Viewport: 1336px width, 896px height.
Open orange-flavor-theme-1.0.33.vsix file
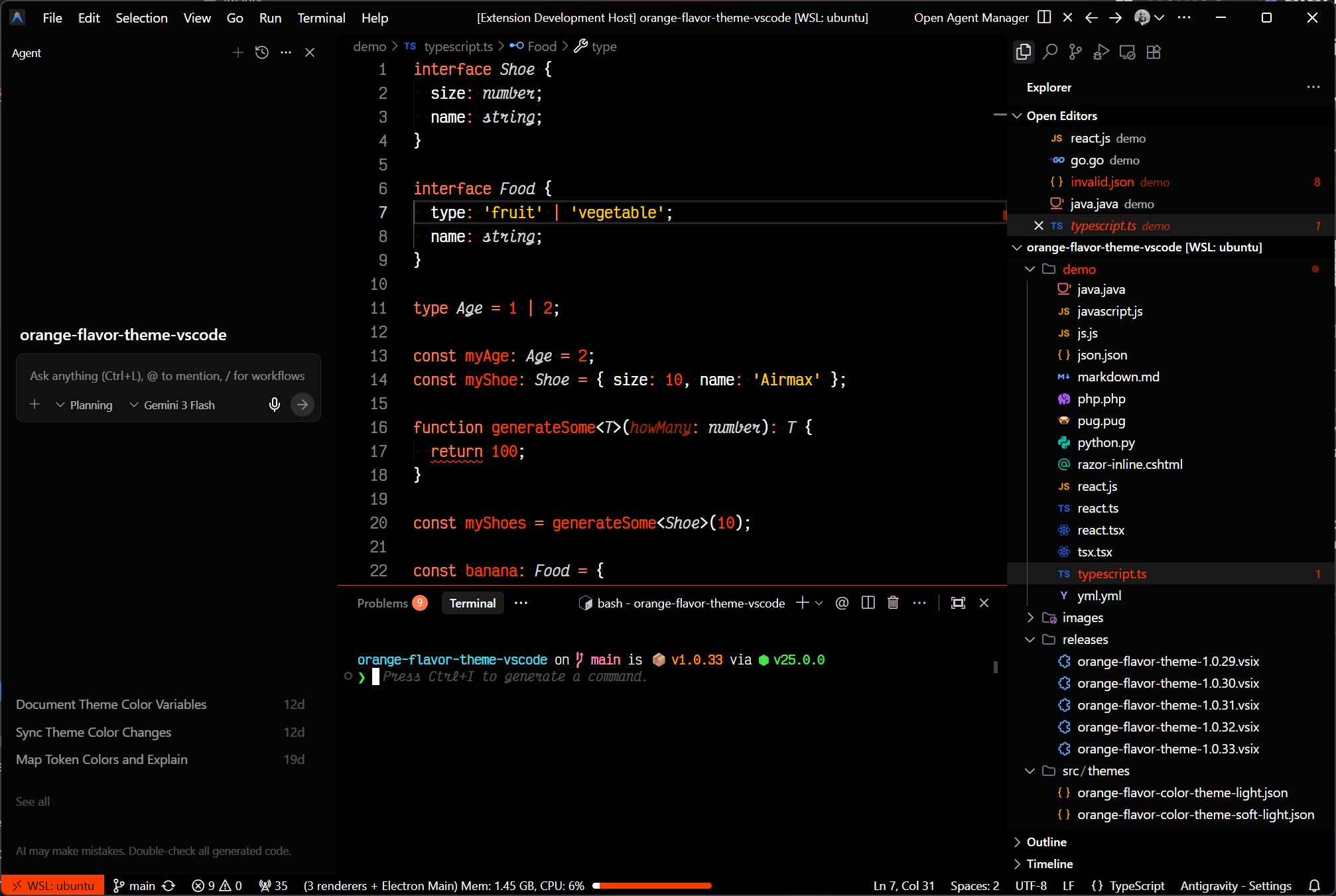point(1168,749)
